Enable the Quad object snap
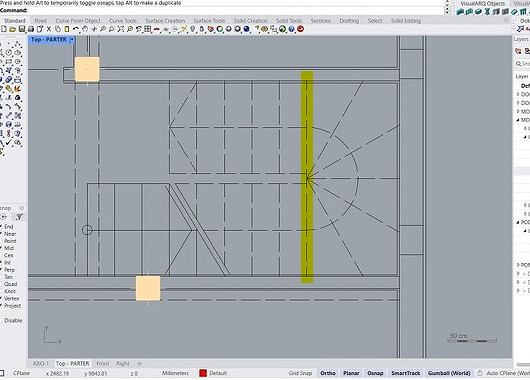This screenshot has width=530, height=380. (x=10, y=284)
